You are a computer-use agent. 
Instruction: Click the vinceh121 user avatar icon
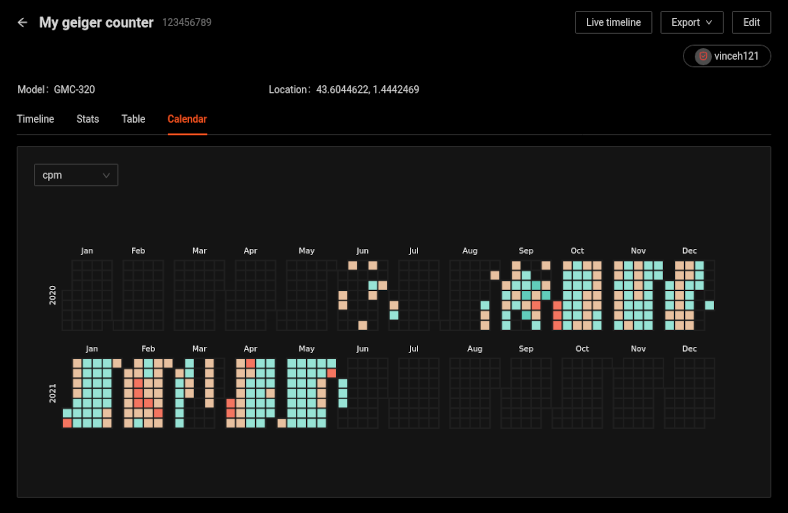pos(703,56)
